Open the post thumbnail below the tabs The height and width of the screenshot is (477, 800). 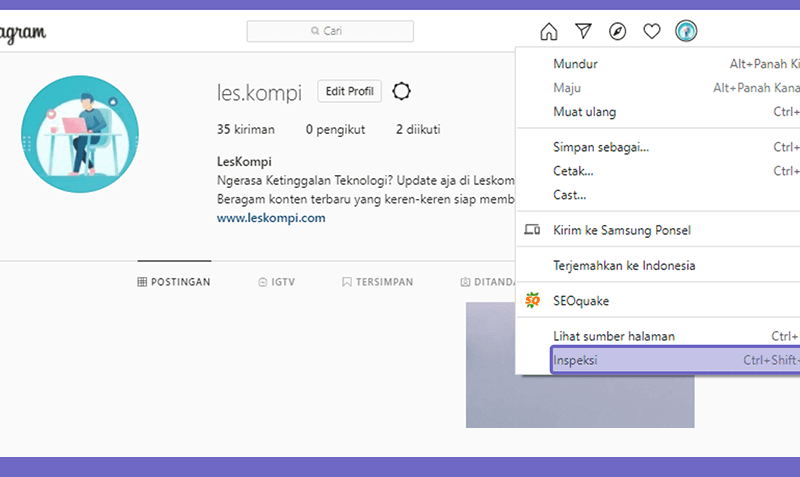(x=580, y=365)
